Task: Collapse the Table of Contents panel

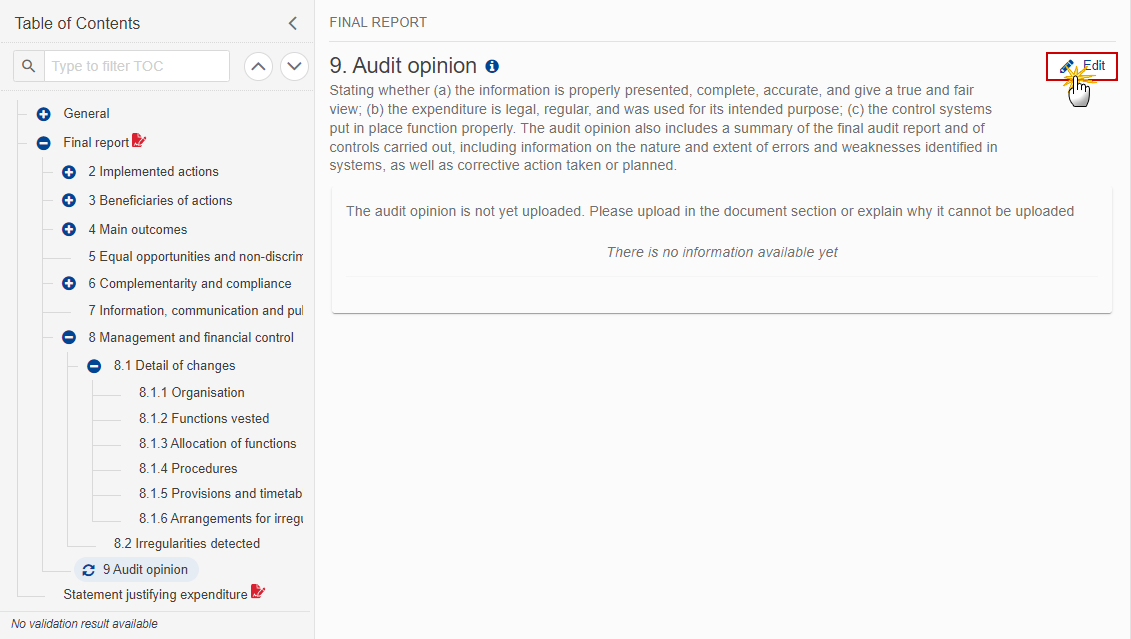Action: pyautogui.click(x=293, y=23)
